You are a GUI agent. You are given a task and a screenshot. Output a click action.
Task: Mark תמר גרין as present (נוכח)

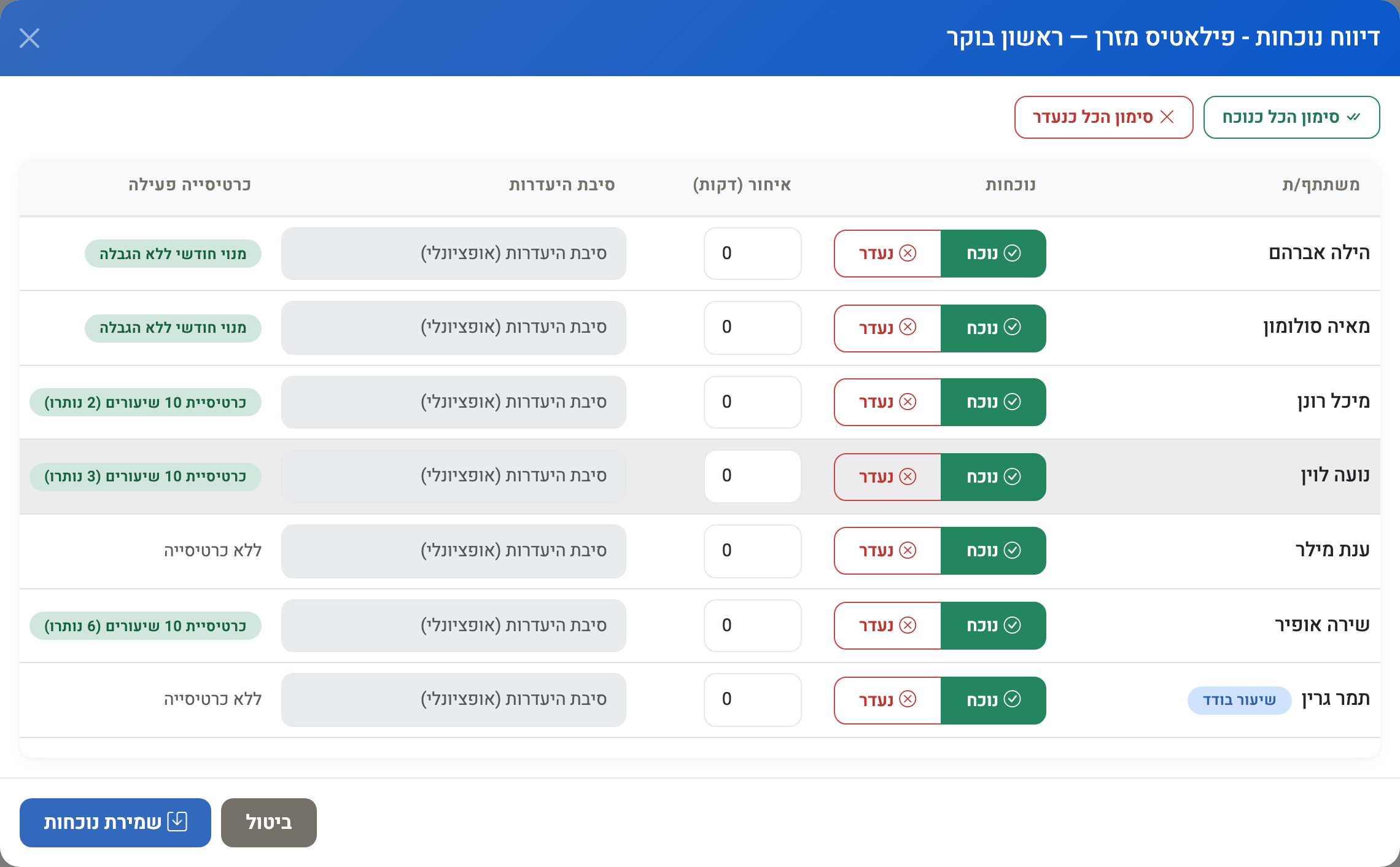[993, 701]
